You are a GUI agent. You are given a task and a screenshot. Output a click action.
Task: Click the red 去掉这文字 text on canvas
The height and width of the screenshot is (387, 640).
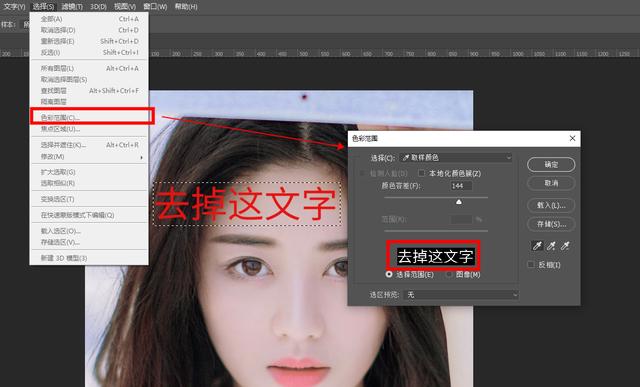coord(246,204)
